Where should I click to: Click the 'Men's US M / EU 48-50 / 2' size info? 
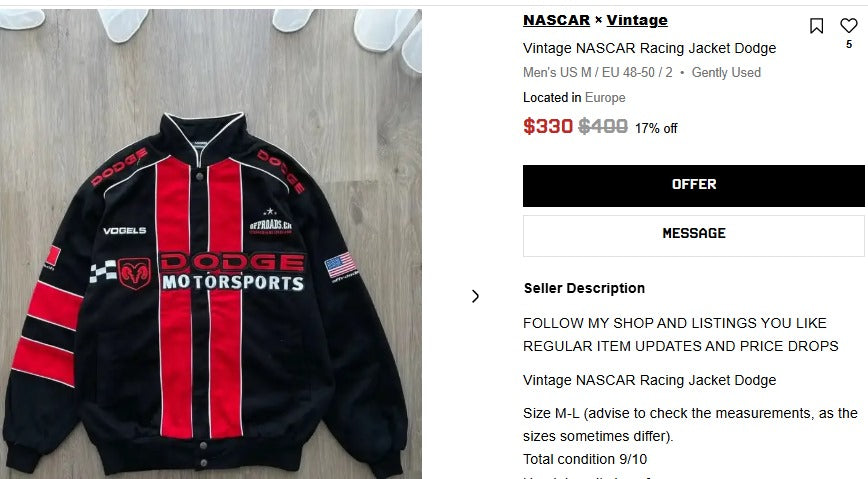[x=597, y=72]
